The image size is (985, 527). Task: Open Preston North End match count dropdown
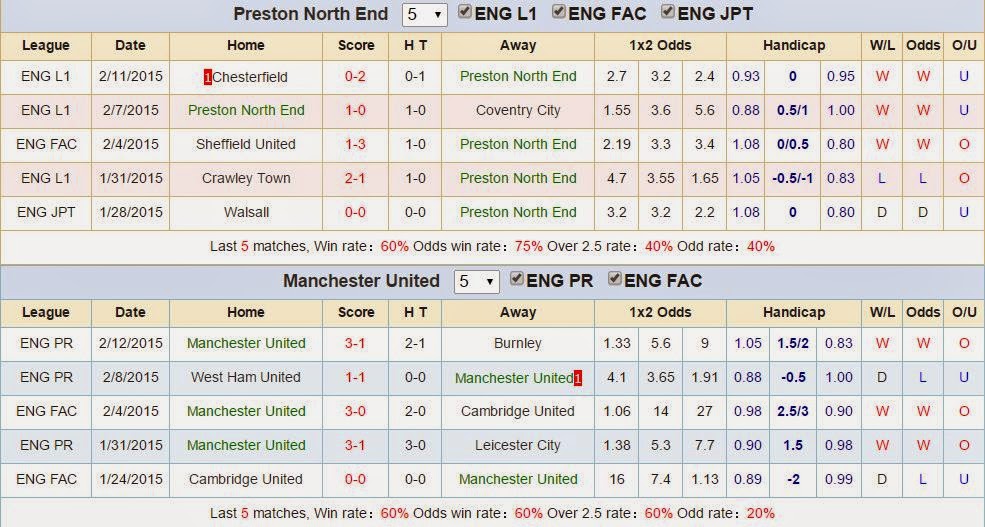[424, 15]
